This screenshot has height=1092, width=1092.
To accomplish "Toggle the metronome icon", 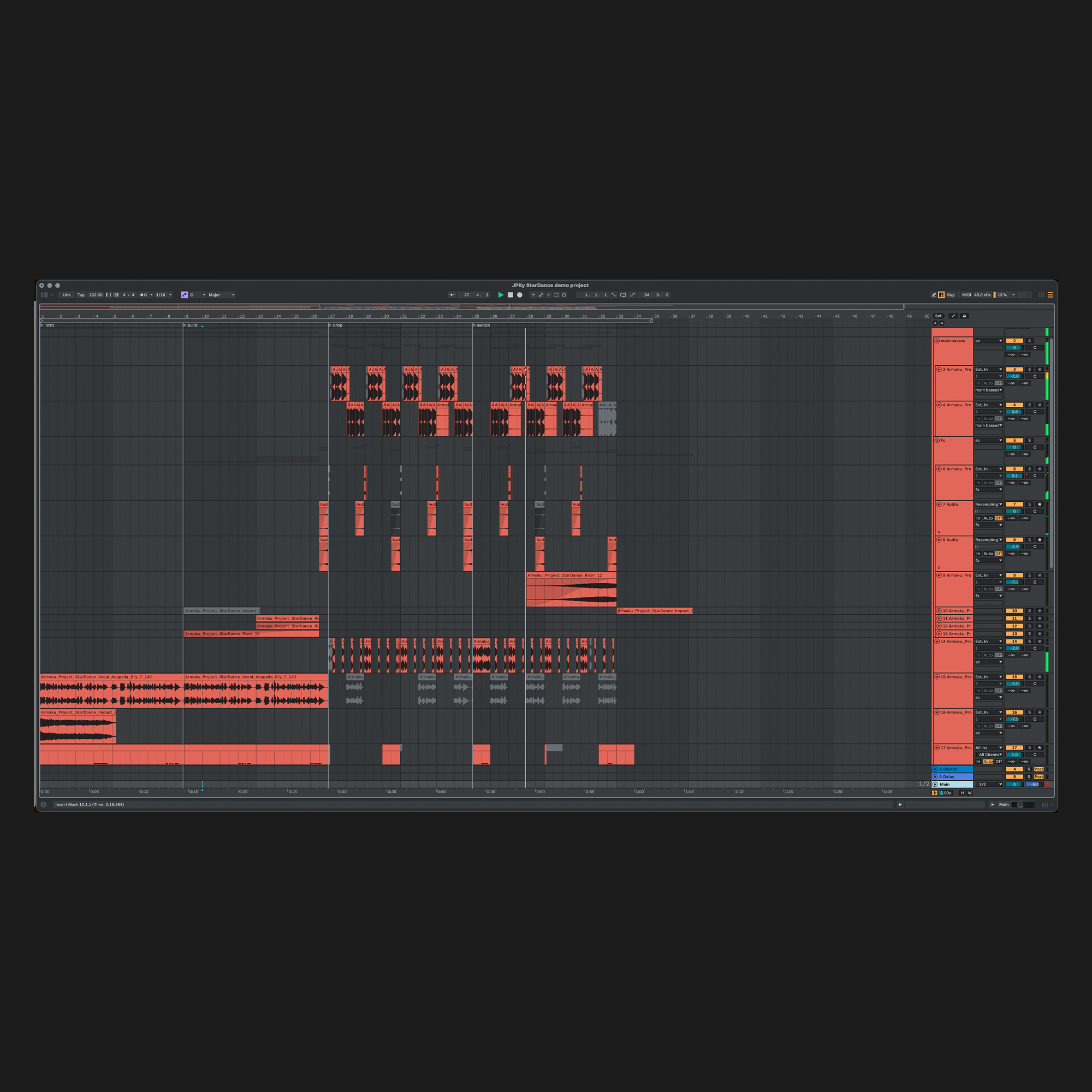I will click(x=144, y=295).
